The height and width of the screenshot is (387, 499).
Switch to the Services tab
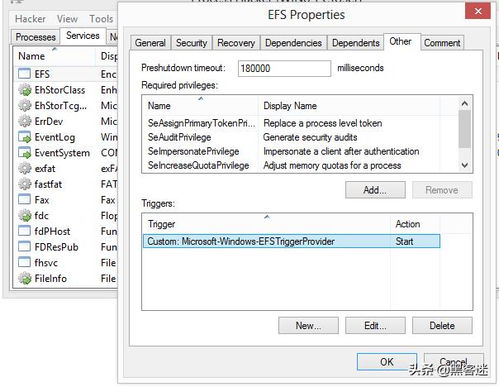coord(83,36)
